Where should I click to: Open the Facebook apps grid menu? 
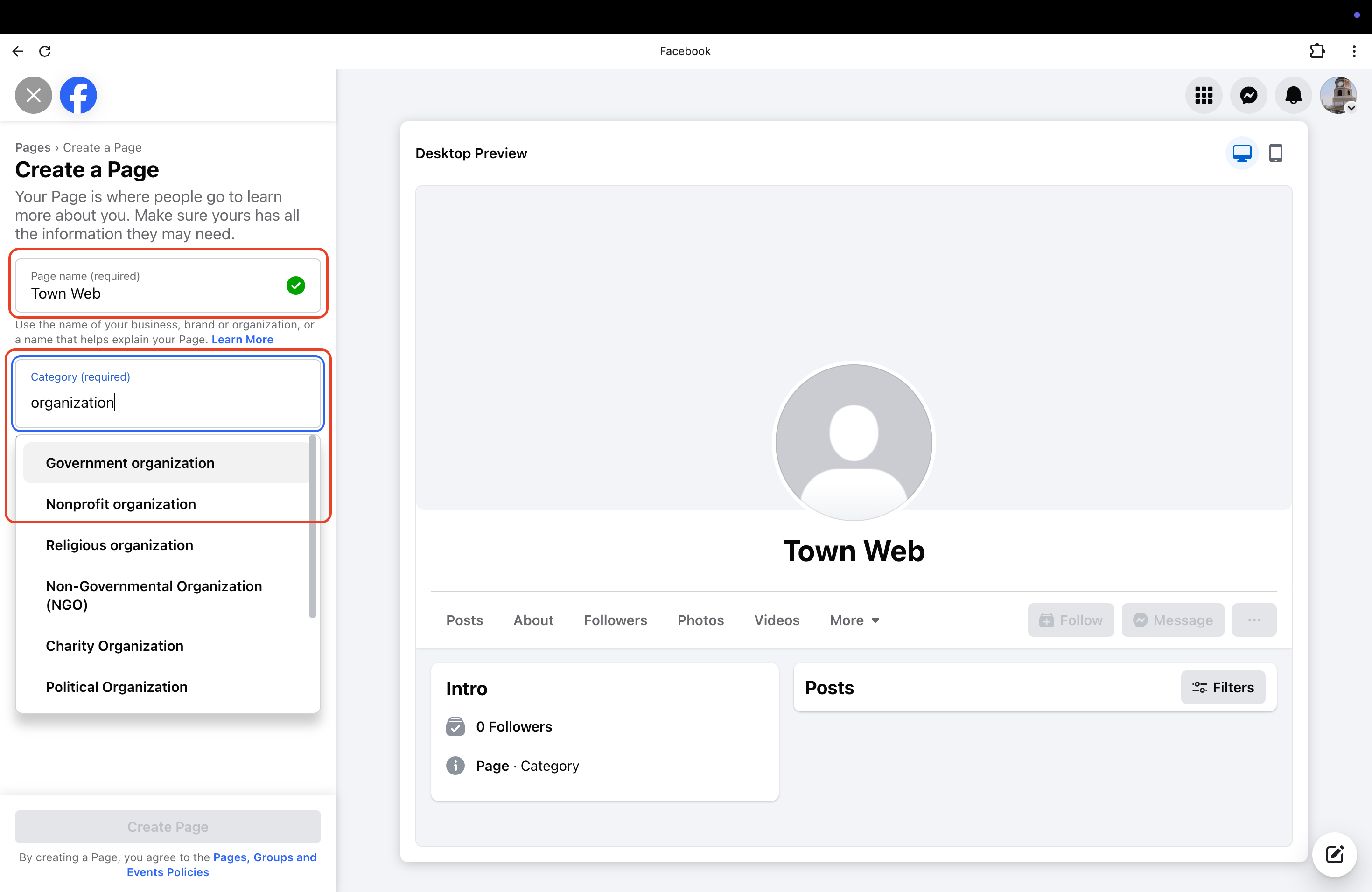pos(1204,95)
